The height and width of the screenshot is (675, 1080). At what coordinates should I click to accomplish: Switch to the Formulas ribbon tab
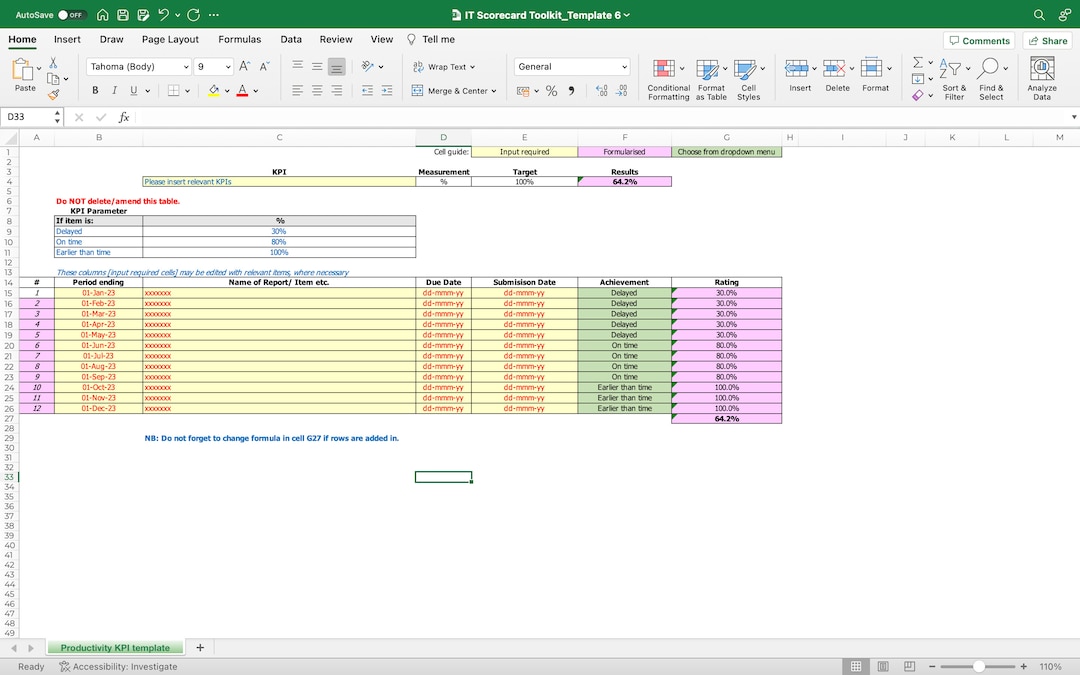click(x=240, y=39)
